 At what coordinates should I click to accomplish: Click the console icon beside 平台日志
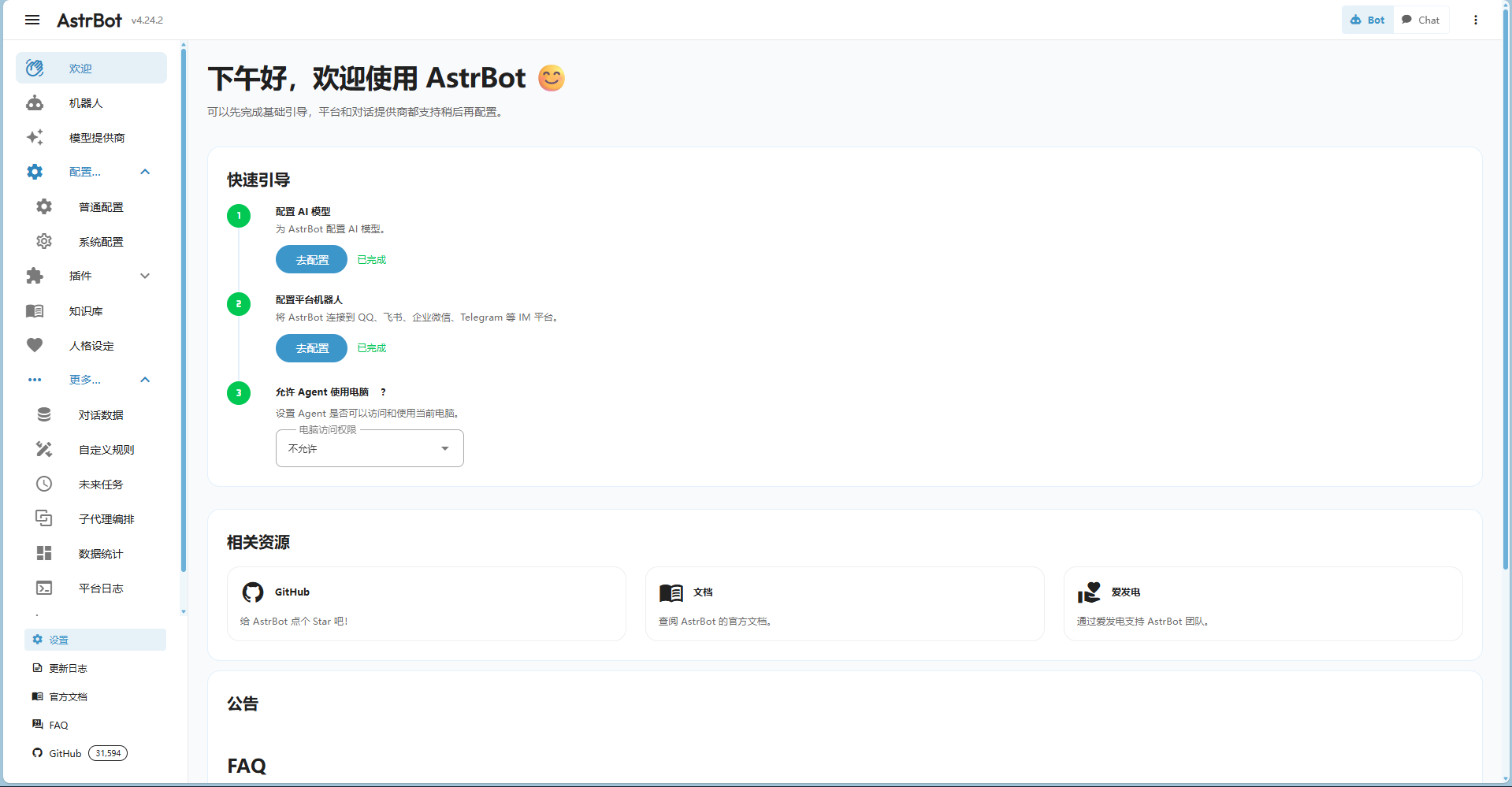[44, 588]
